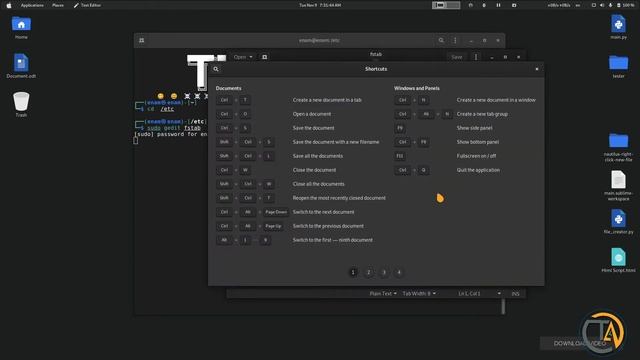640x360 pixels.
Task: Click 'Save the document' shortcut description
Action: pyautogui.click(x=313, y=128)
